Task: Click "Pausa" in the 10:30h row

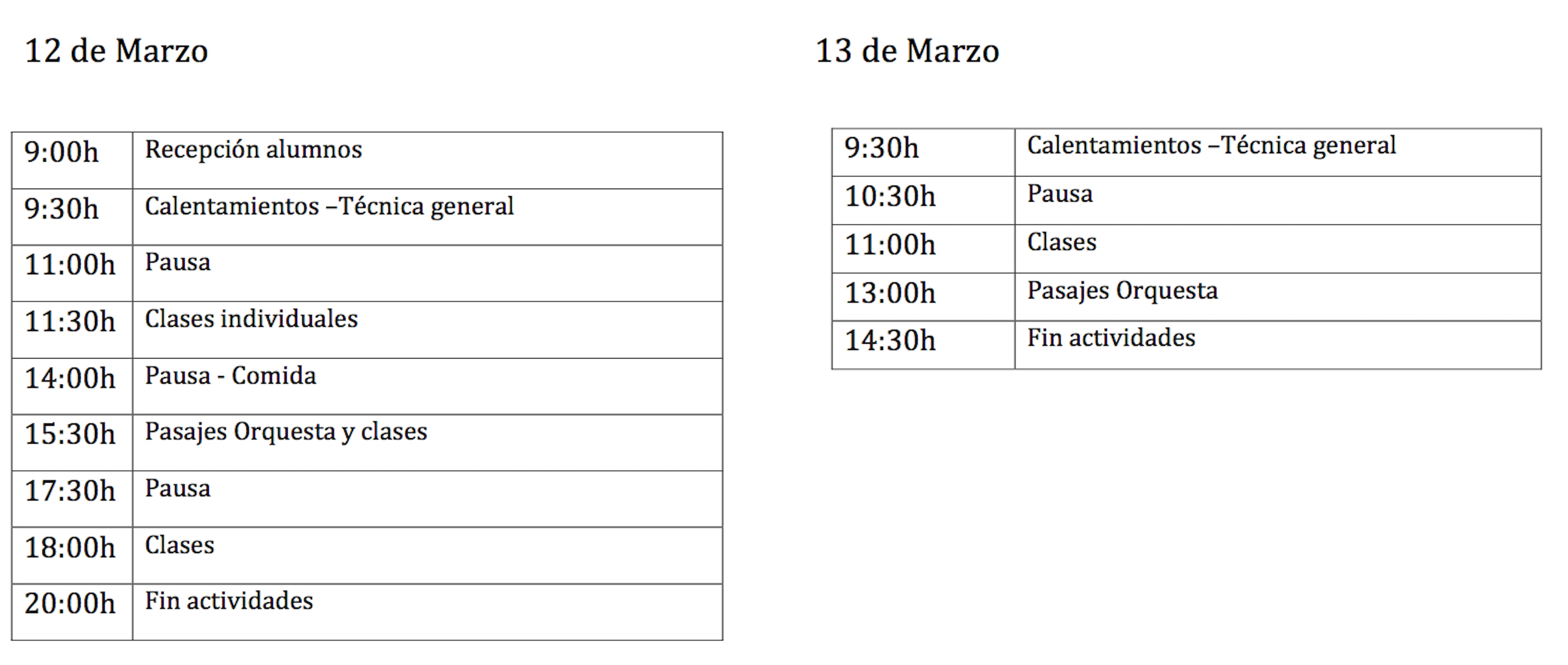Action: point(1060,194)
